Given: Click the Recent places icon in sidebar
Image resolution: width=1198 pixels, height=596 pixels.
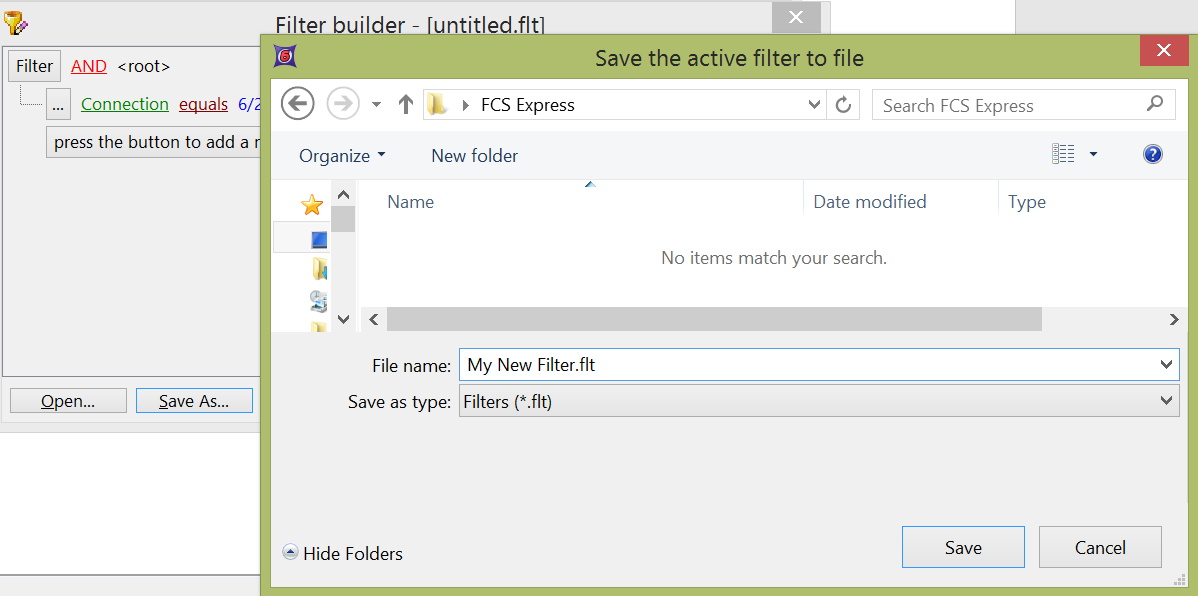Looking at the screenshot, I should [x=319, y=299].
